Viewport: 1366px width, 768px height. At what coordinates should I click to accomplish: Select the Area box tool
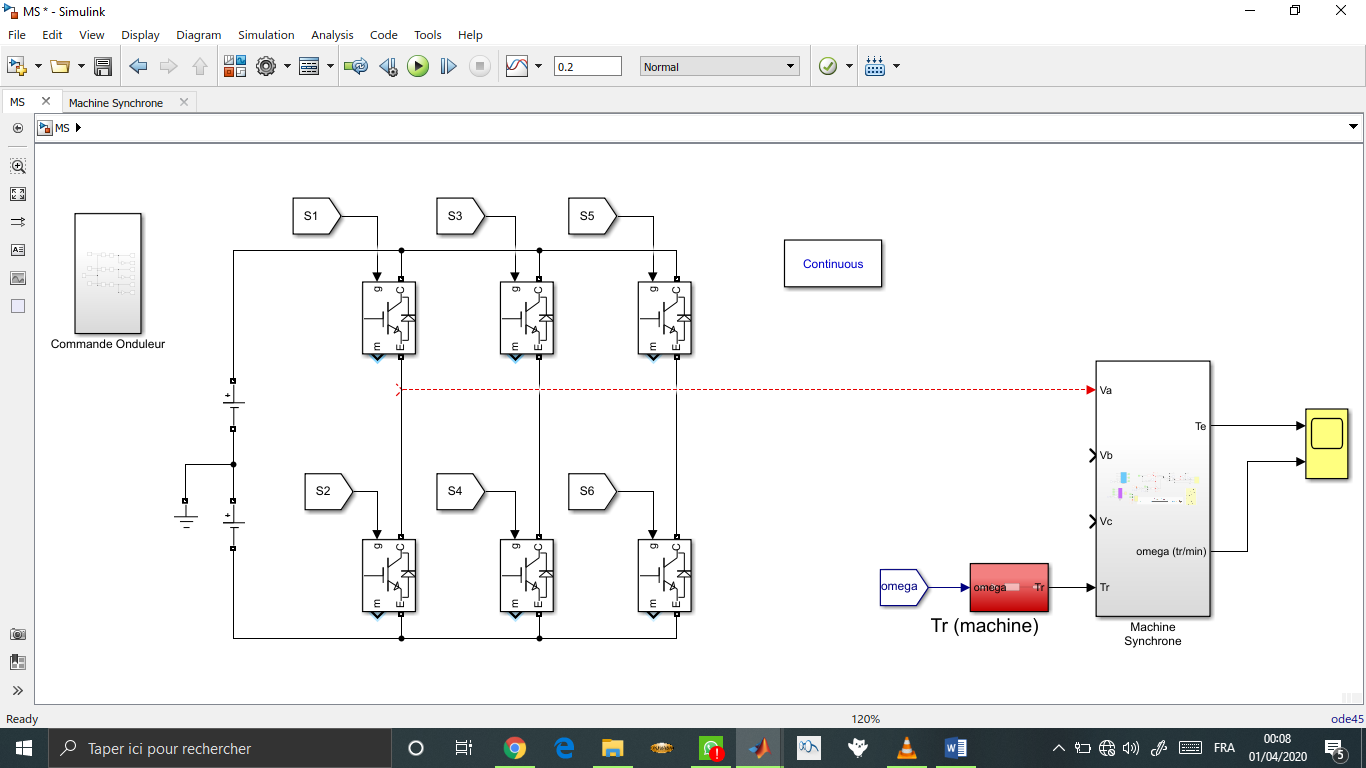[17, 306]
